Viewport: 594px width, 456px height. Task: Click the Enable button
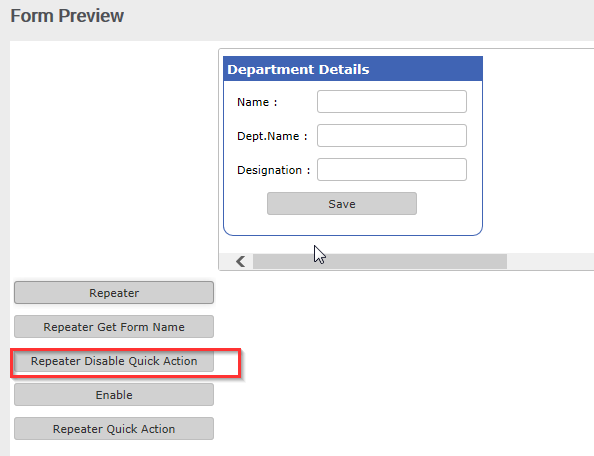click(x=114, y=395)
